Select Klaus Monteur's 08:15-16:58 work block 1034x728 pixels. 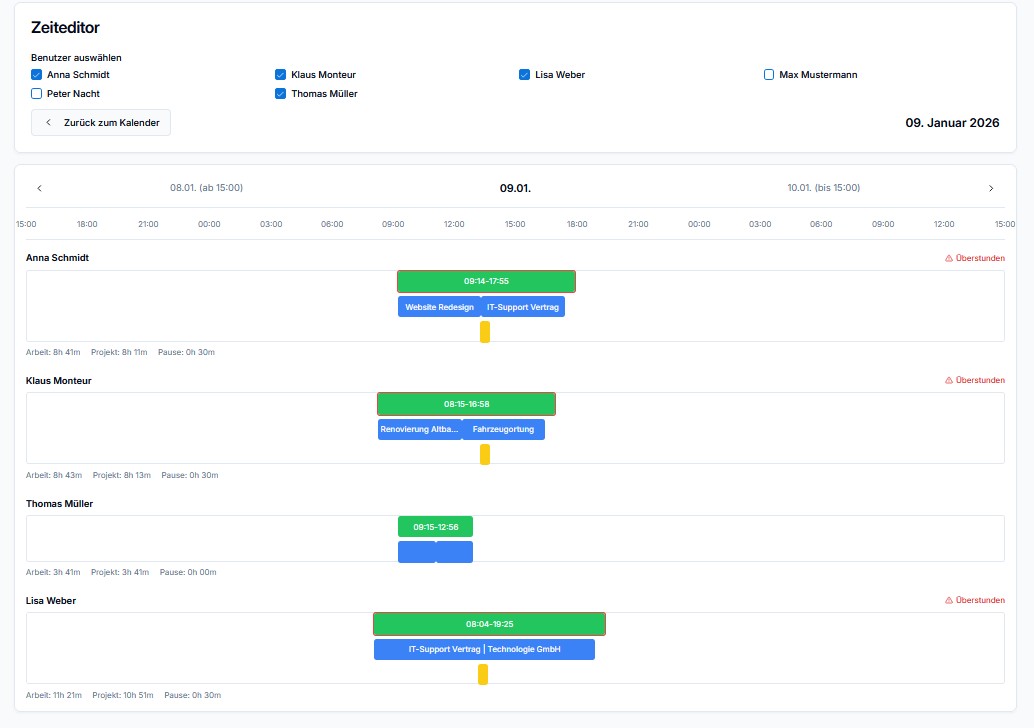[x=466, y=404]
